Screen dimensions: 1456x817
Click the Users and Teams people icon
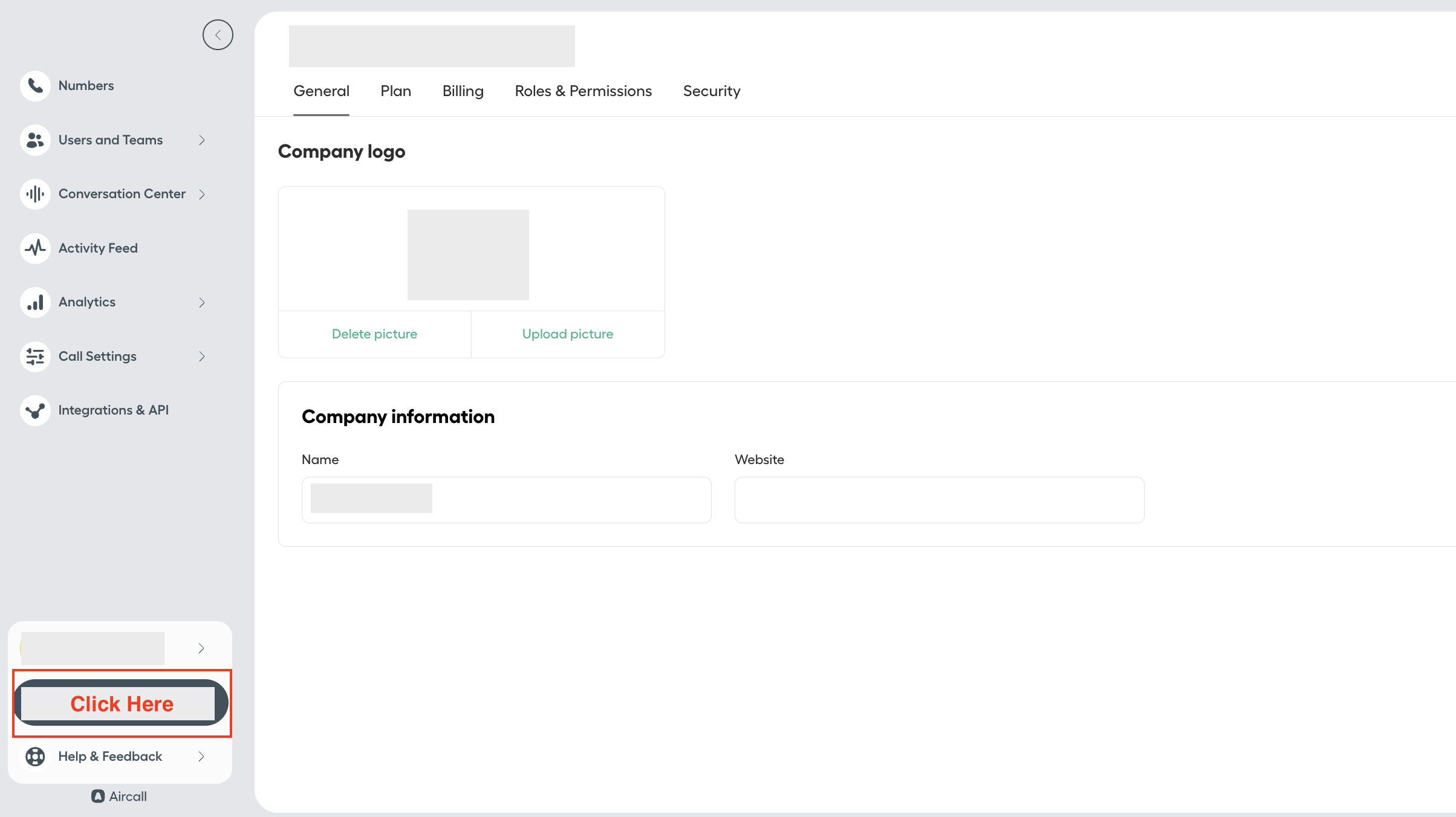point(35,140)
